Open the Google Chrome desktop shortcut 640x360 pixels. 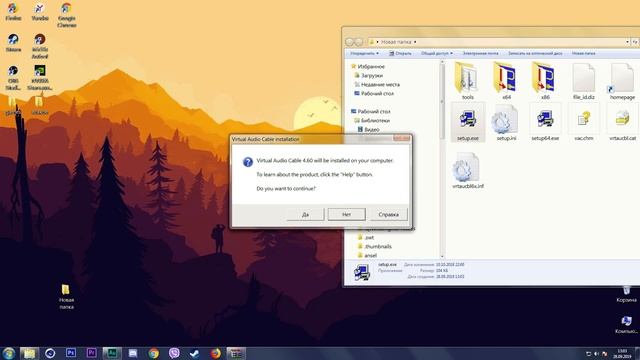click(67, 15)
